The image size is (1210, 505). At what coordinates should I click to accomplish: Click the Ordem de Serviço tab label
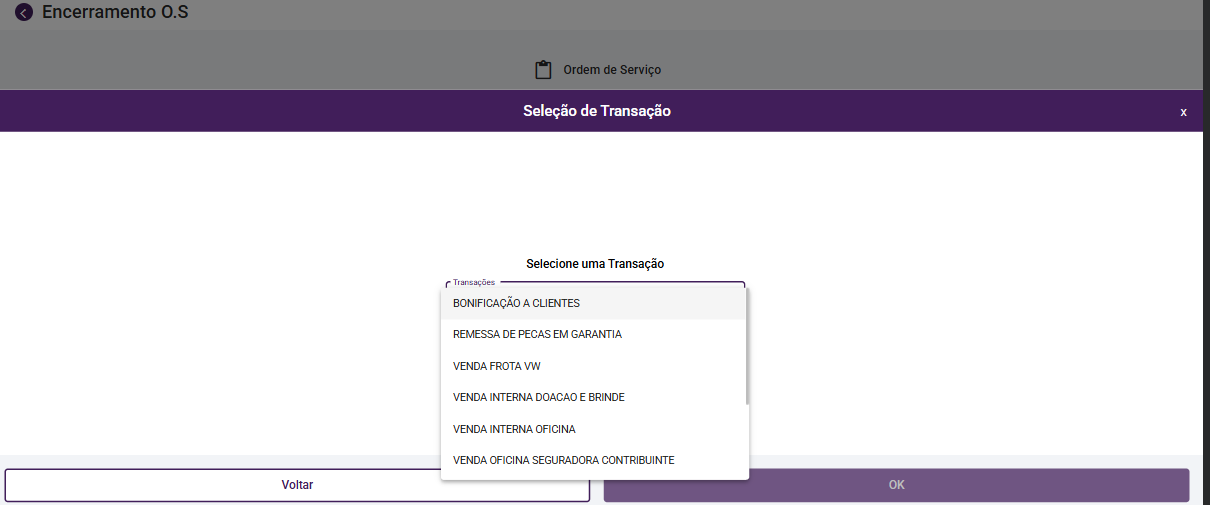click(x=612, y=70)
